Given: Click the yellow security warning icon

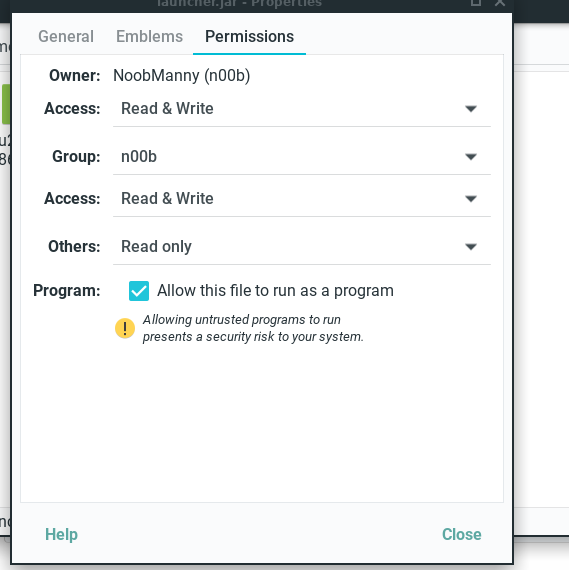Looking at the screenshot, I should [125, 328].
